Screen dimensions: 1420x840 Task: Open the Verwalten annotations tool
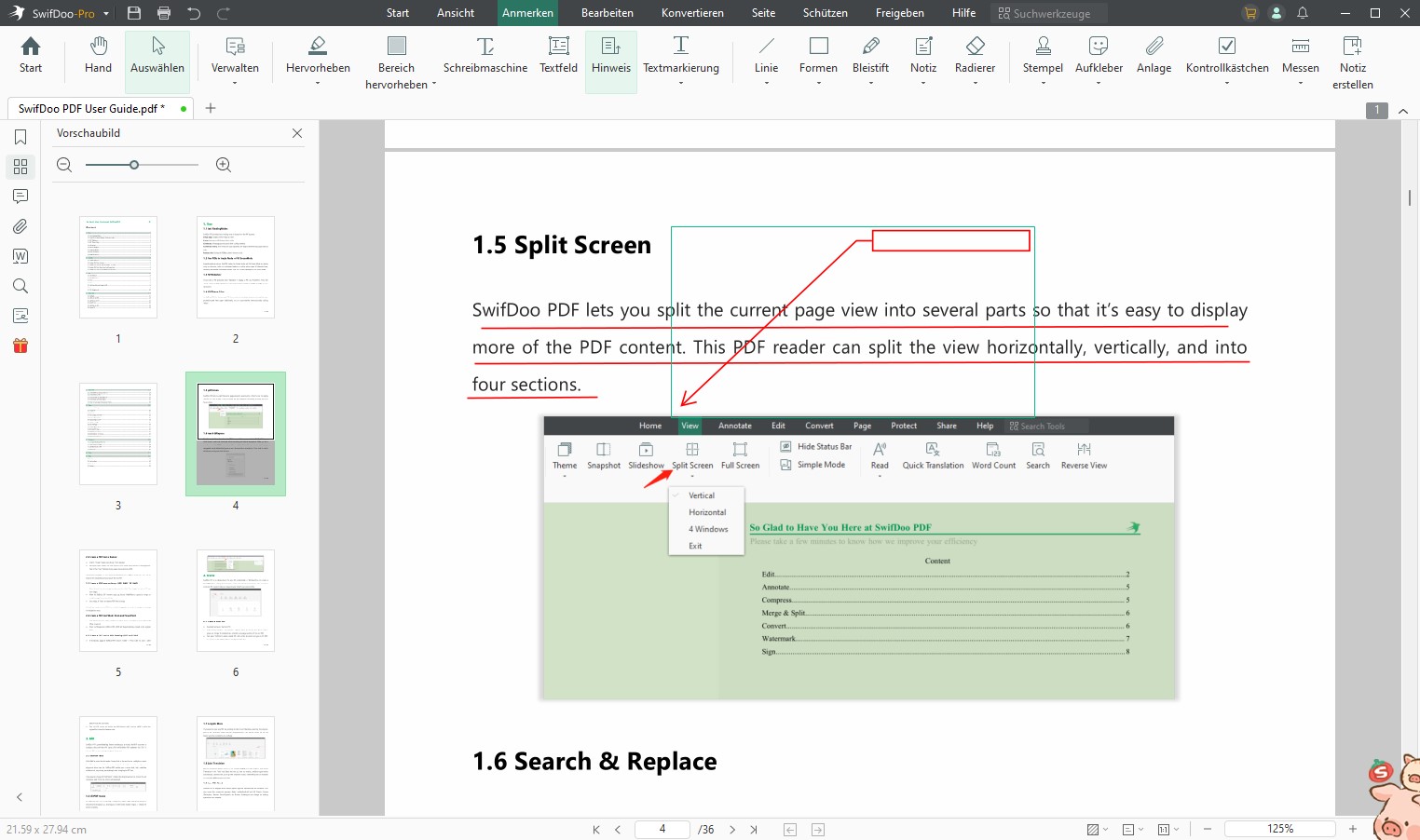(235, 56)
